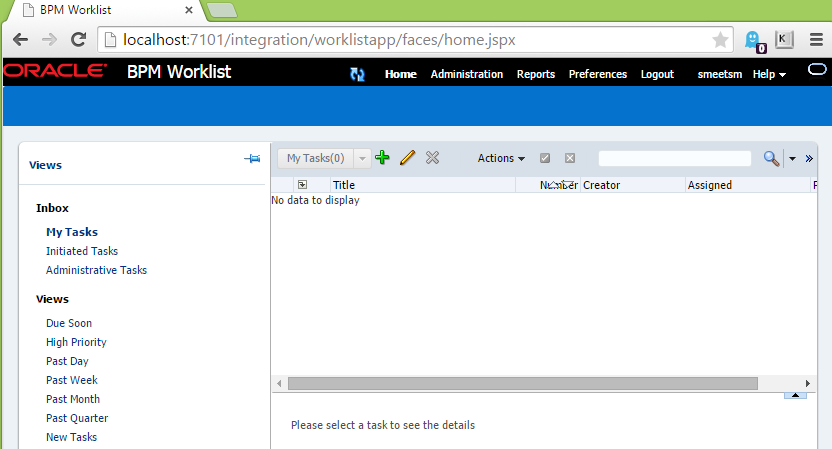Click the Logout link
Screen dimensions: 832x449
(657, 74)
